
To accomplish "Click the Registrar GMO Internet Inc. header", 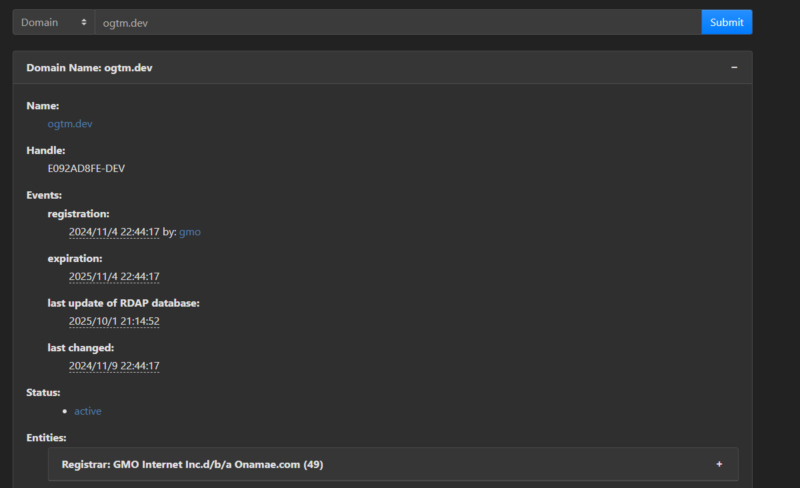I will click(192, 464).
